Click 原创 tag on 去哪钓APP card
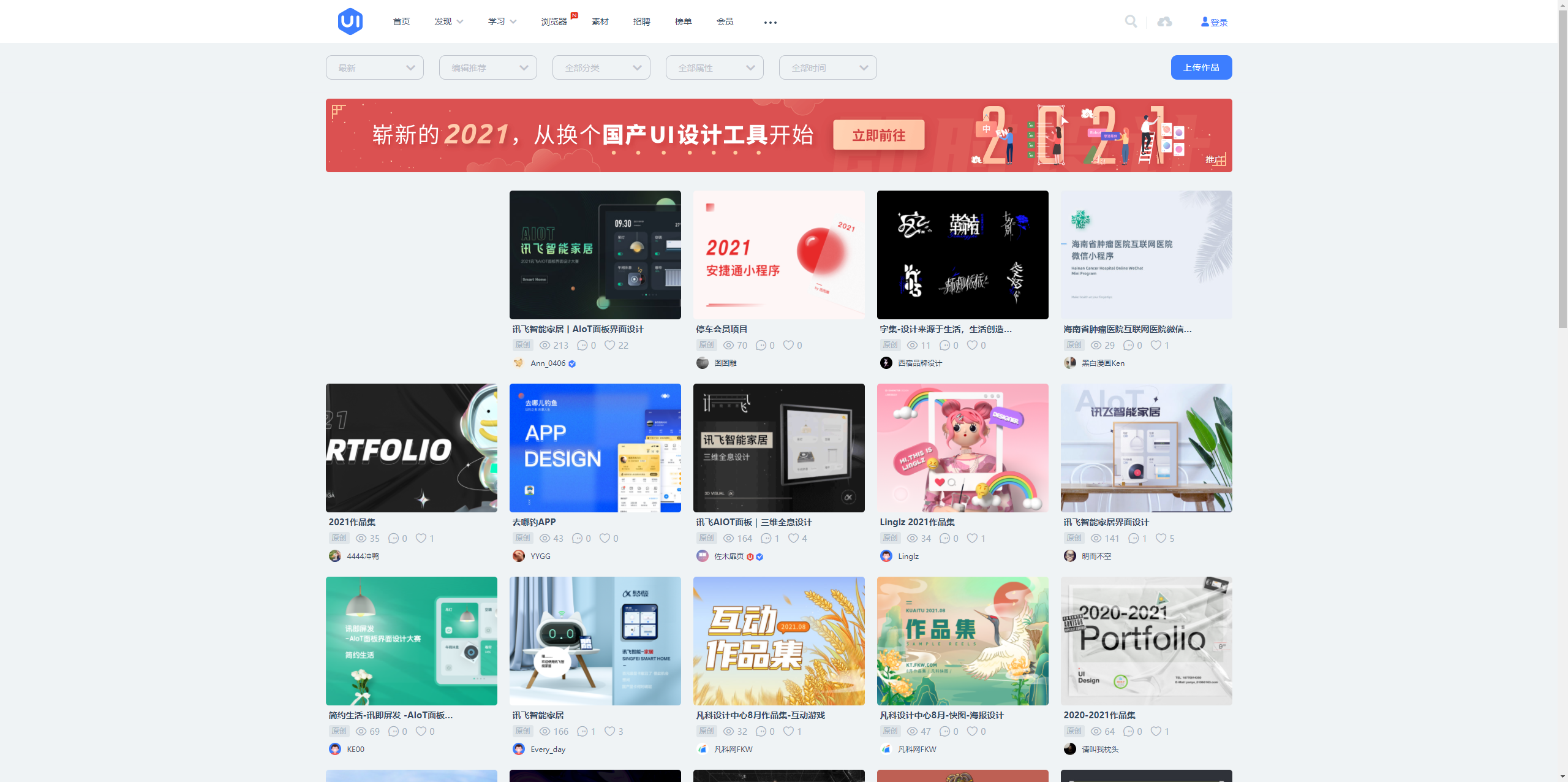 [522, 538]
